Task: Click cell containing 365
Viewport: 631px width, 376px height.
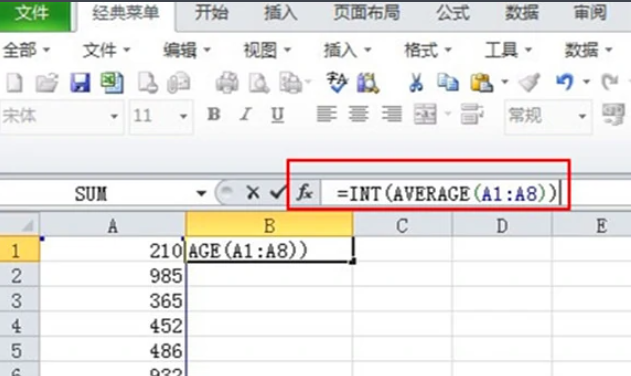Action: (x=113, y=300)
